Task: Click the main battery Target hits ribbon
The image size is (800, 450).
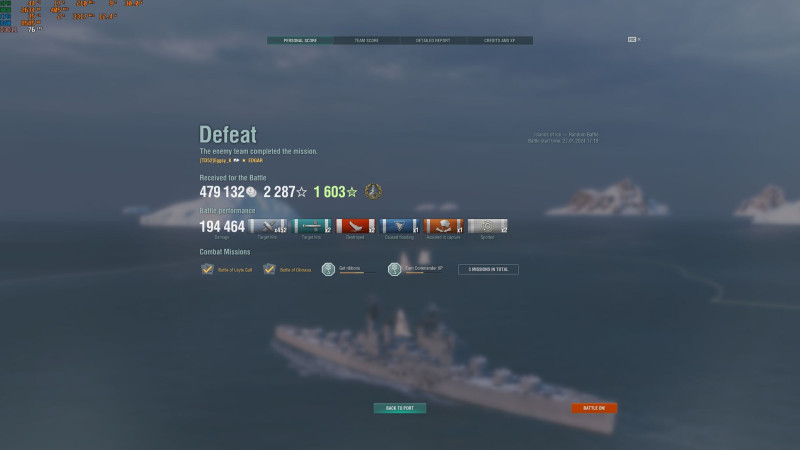Action: click(x=268, y=226)
